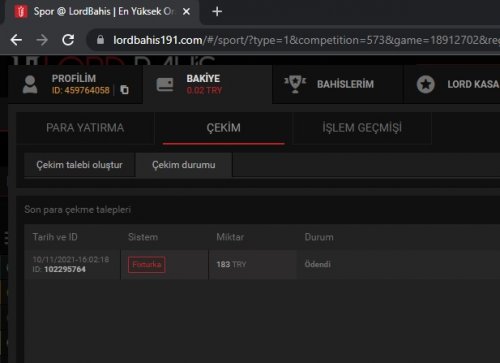
Task: Click the Durum column header
Action: (x=319, y=237)
